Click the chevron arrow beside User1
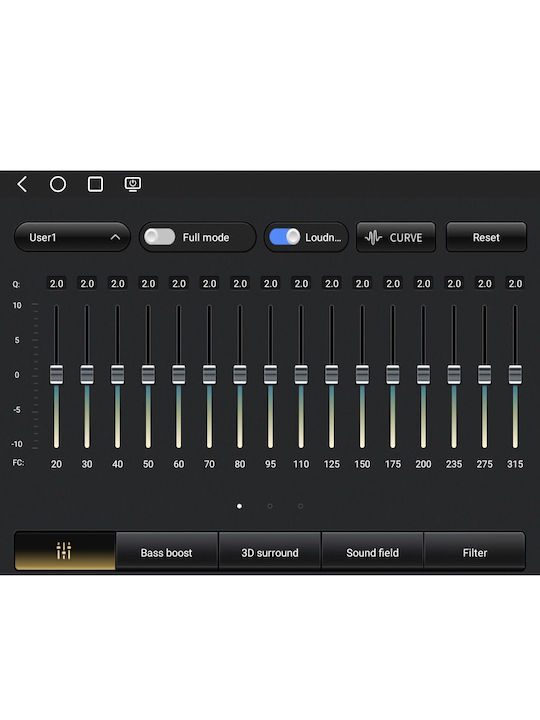The height and width of the screenshot is (720, 540). pos(115,237)
